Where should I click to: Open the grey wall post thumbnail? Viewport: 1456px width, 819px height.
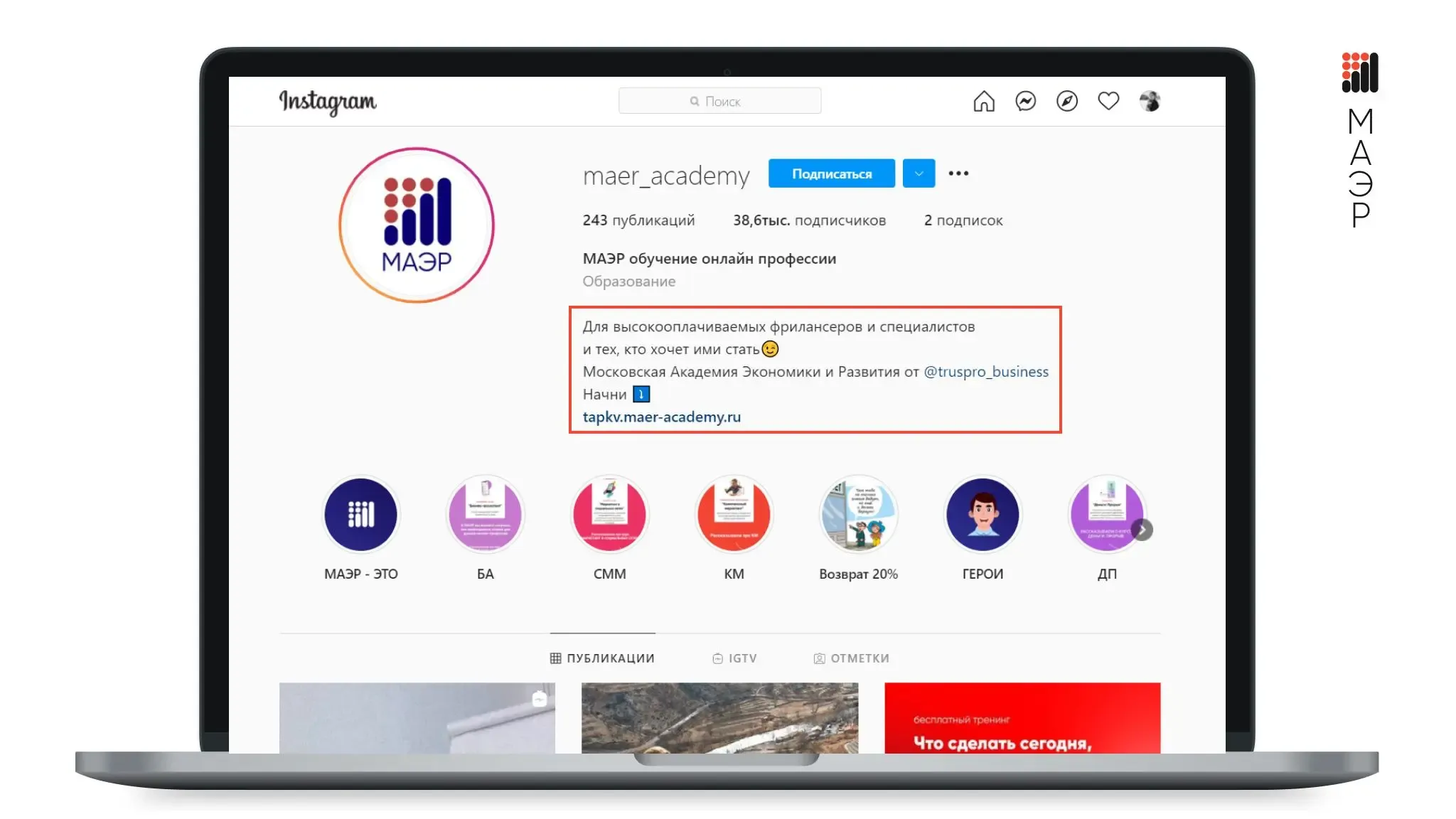(417, 718)
